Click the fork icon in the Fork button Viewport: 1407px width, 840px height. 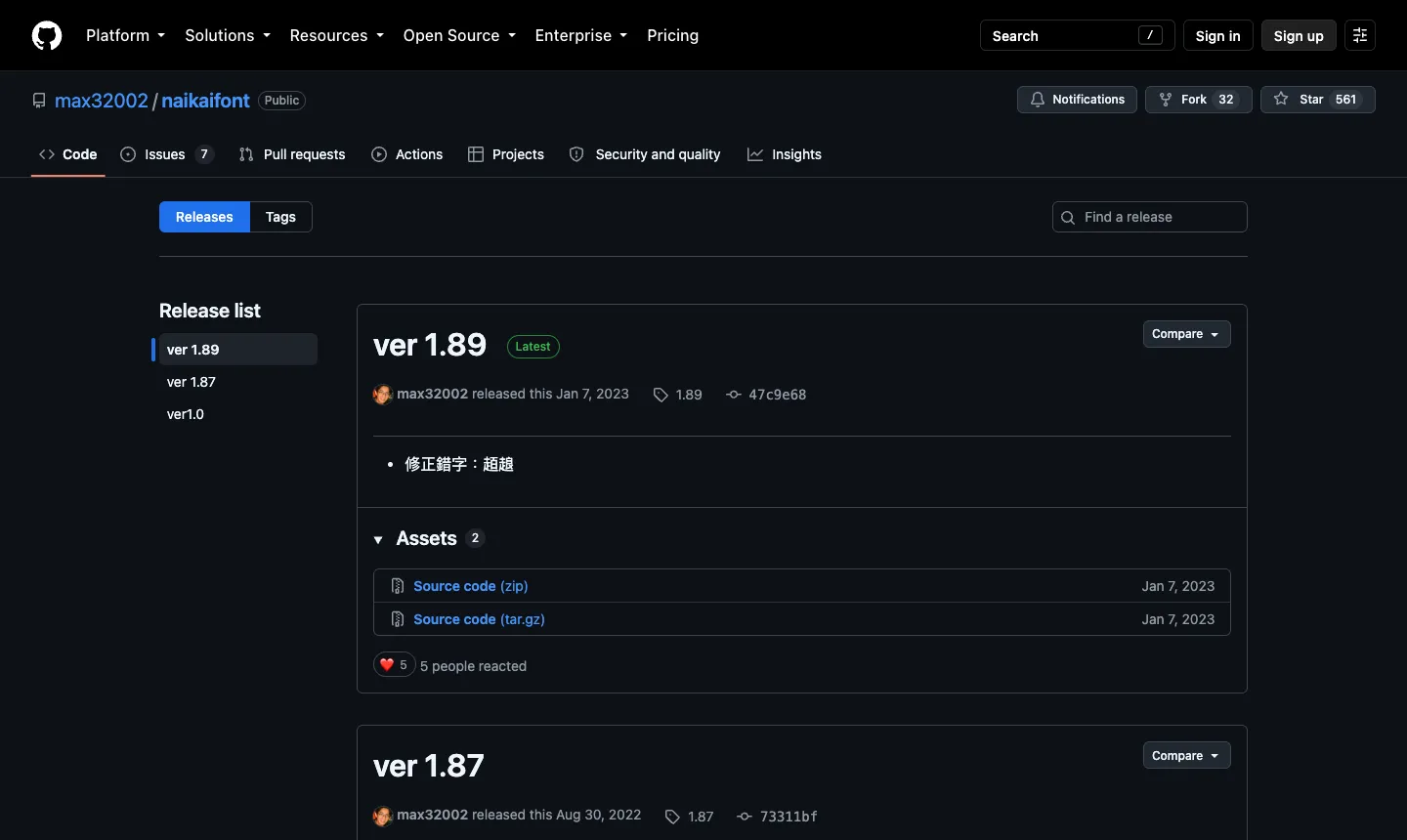tap(1166, 100)
